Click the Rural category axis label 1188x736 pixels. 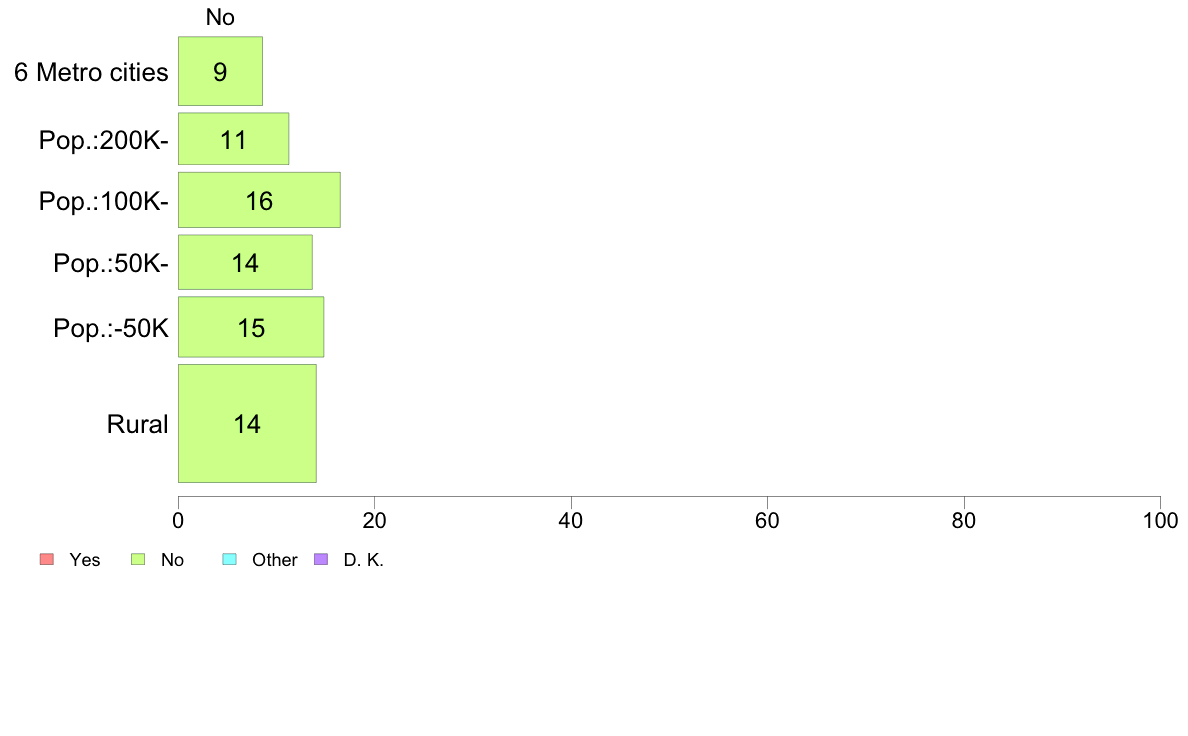click(137, 424)
